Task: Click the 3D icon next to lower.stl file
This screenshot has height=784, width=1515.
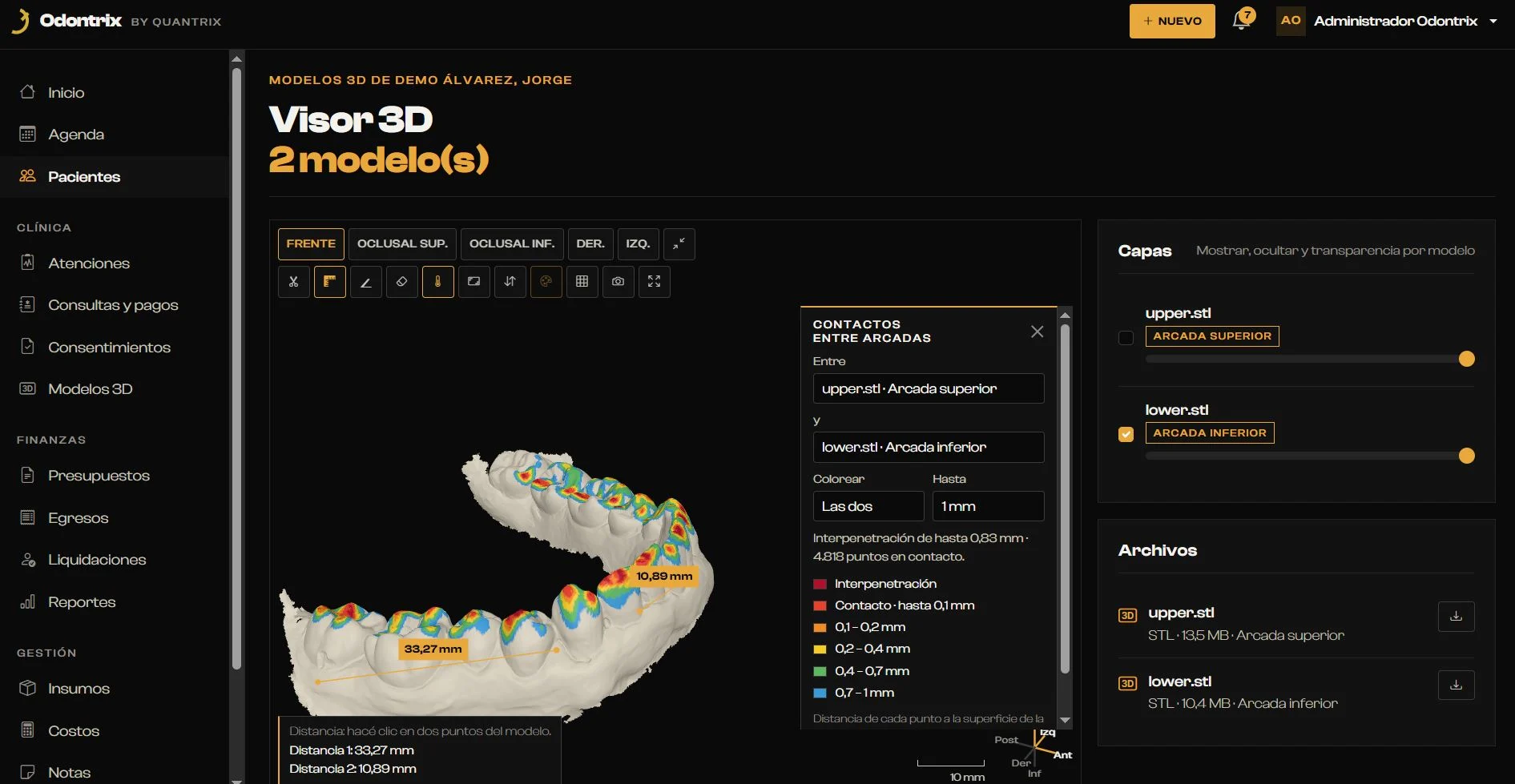Action: pyautogui.click(x=1127, y=684)
